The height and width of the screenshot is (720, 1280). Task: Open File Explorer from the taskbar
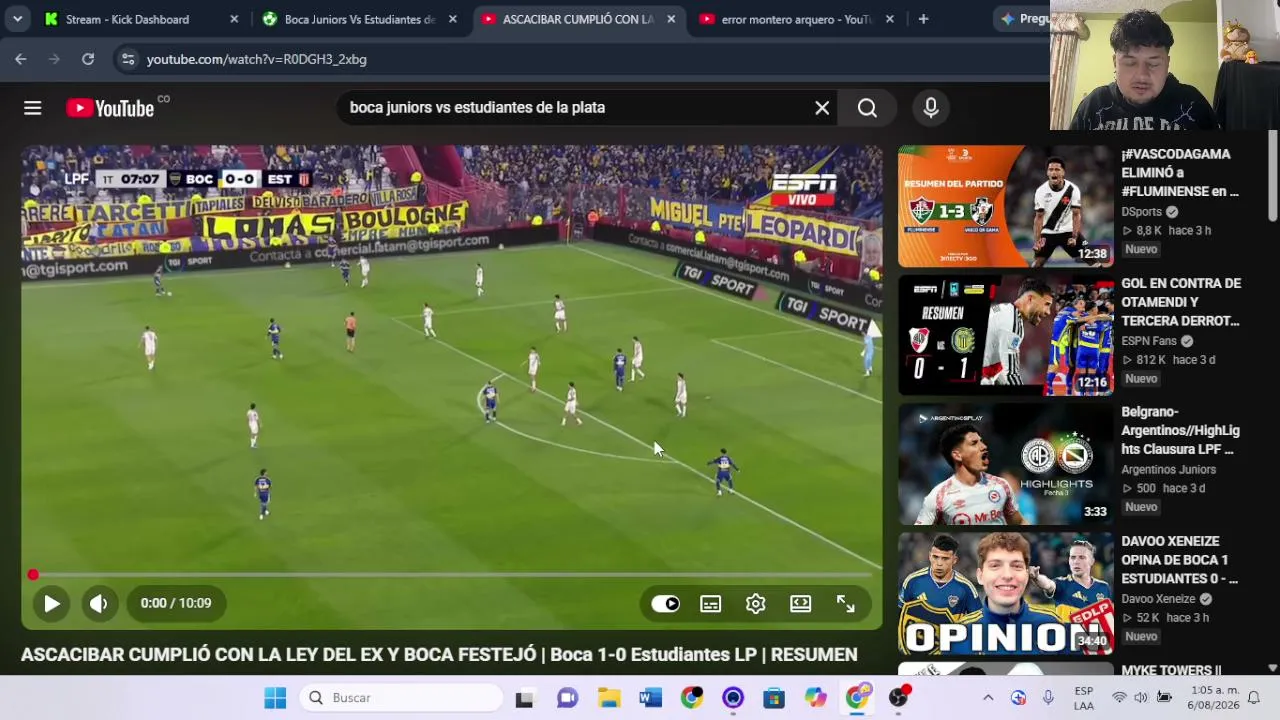click(x=609, y=698)
